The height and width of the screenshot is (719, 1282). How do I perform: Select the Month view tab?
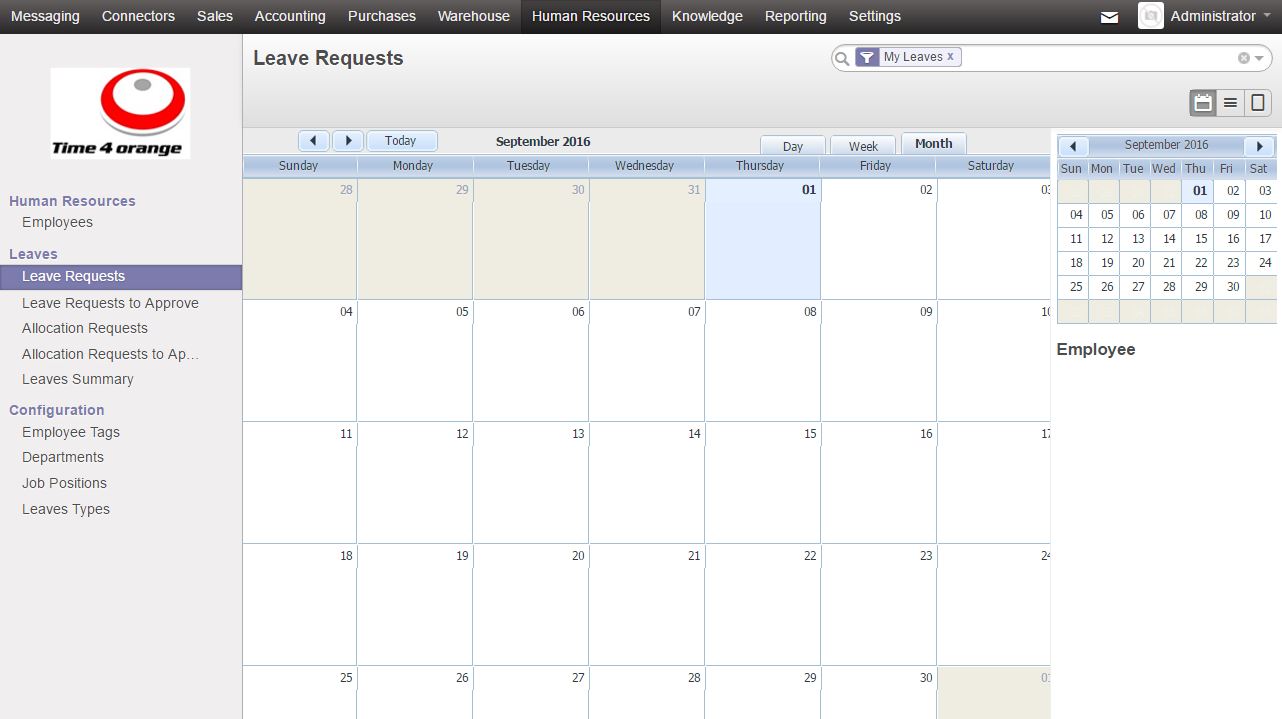coord(934,143)
